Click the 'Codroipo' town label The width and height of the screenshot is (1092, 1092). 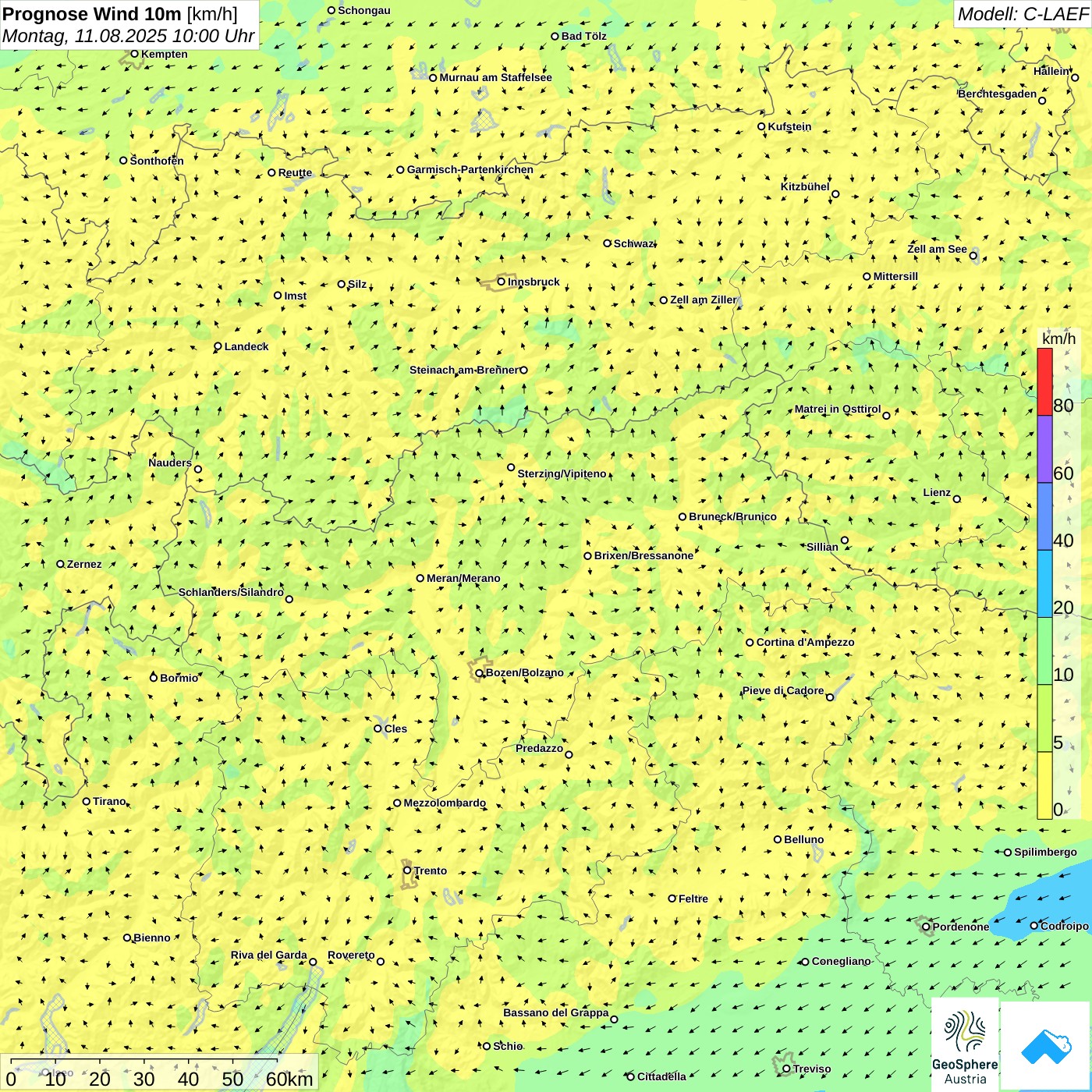point(1065,926)
